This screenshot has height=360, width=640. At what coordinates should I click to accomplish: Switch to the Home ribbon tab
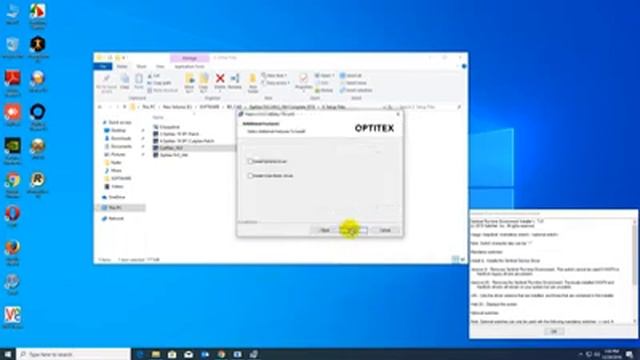[x=122, y=67]
